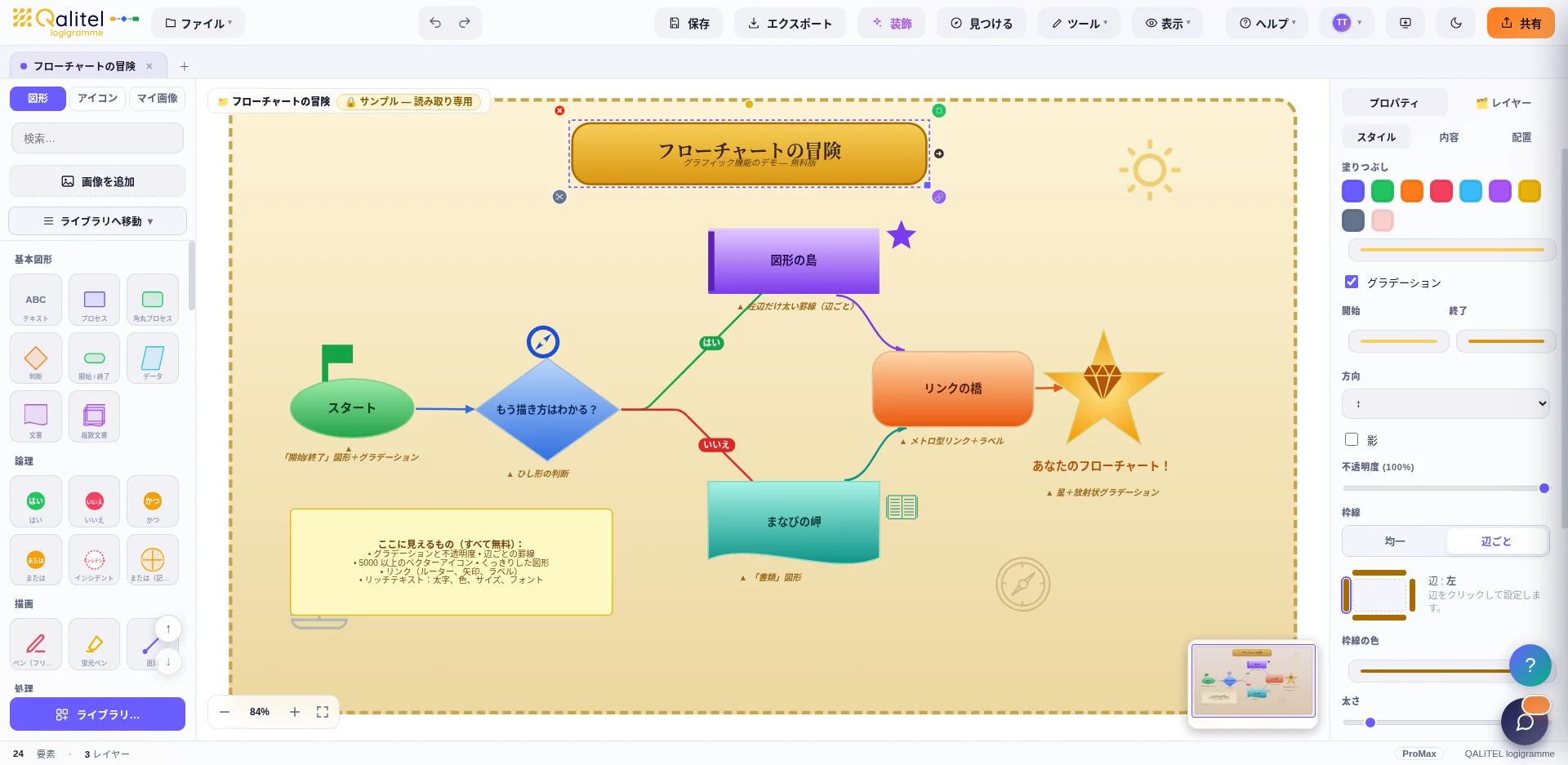This screenshot has width=1568, height=765.
Task: Switch border mode to 均一
Action: 1395,541
